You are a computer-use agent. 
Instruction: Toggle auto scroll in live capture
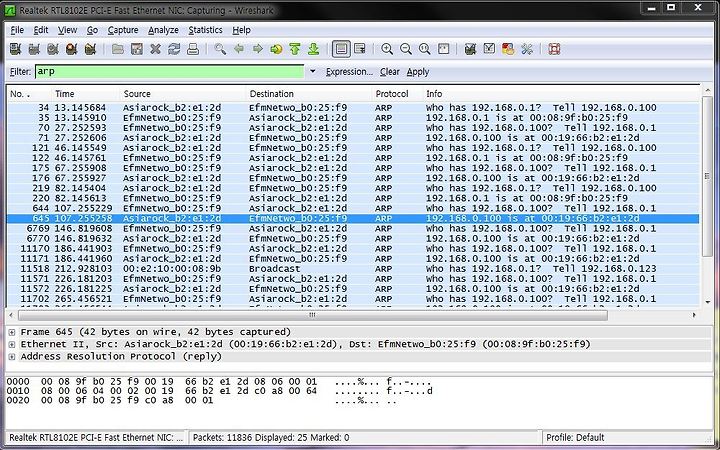(360, 49)
